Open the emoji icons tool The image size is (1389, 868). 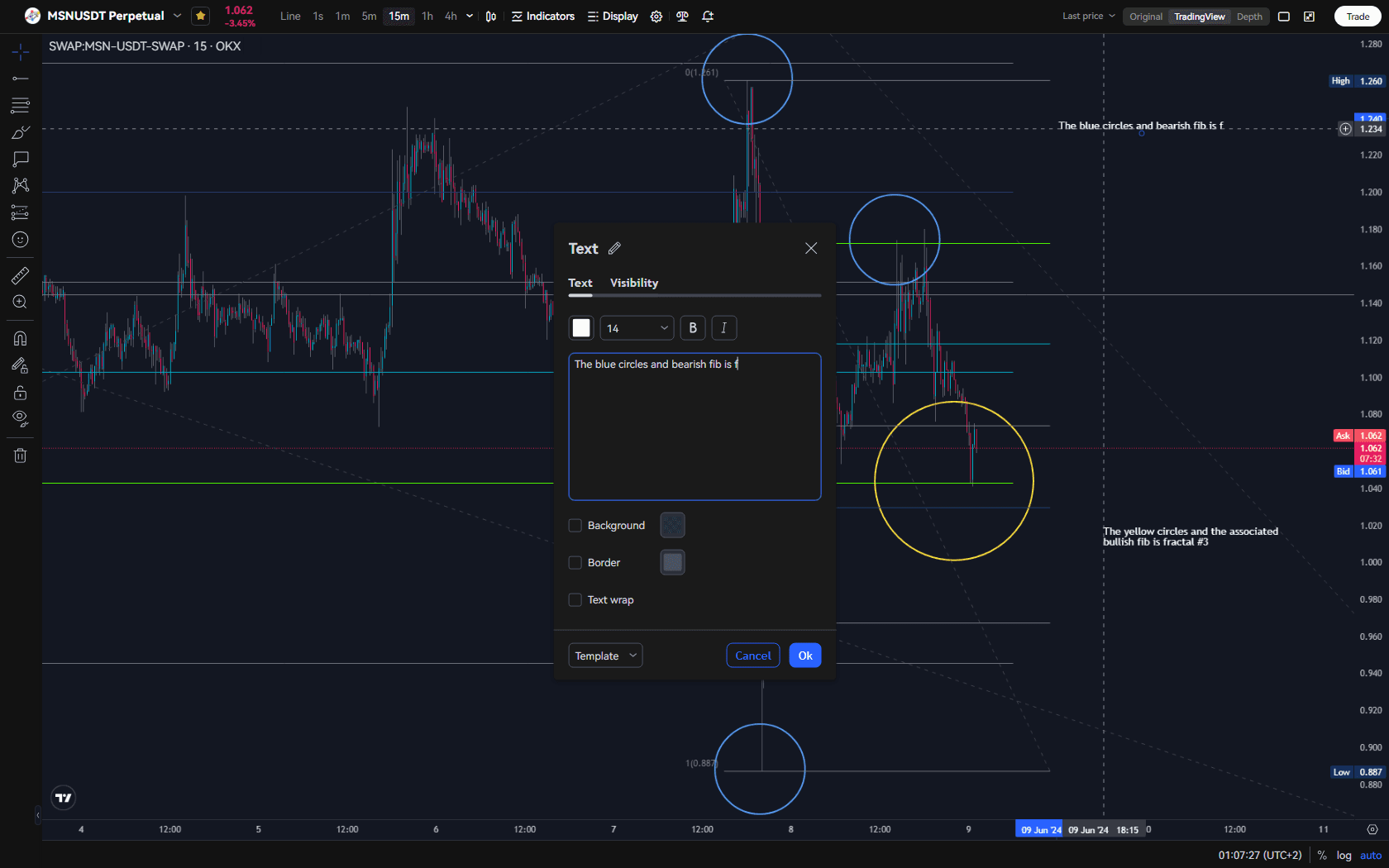tap(21, 240)
